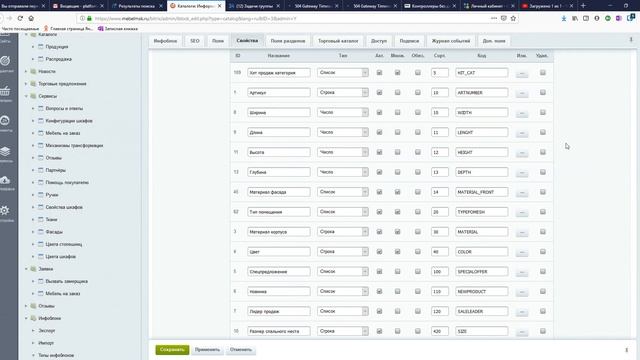Switch to the Поля разделов tab
Screen dimensions: 640x360
(x=288, y=41)
